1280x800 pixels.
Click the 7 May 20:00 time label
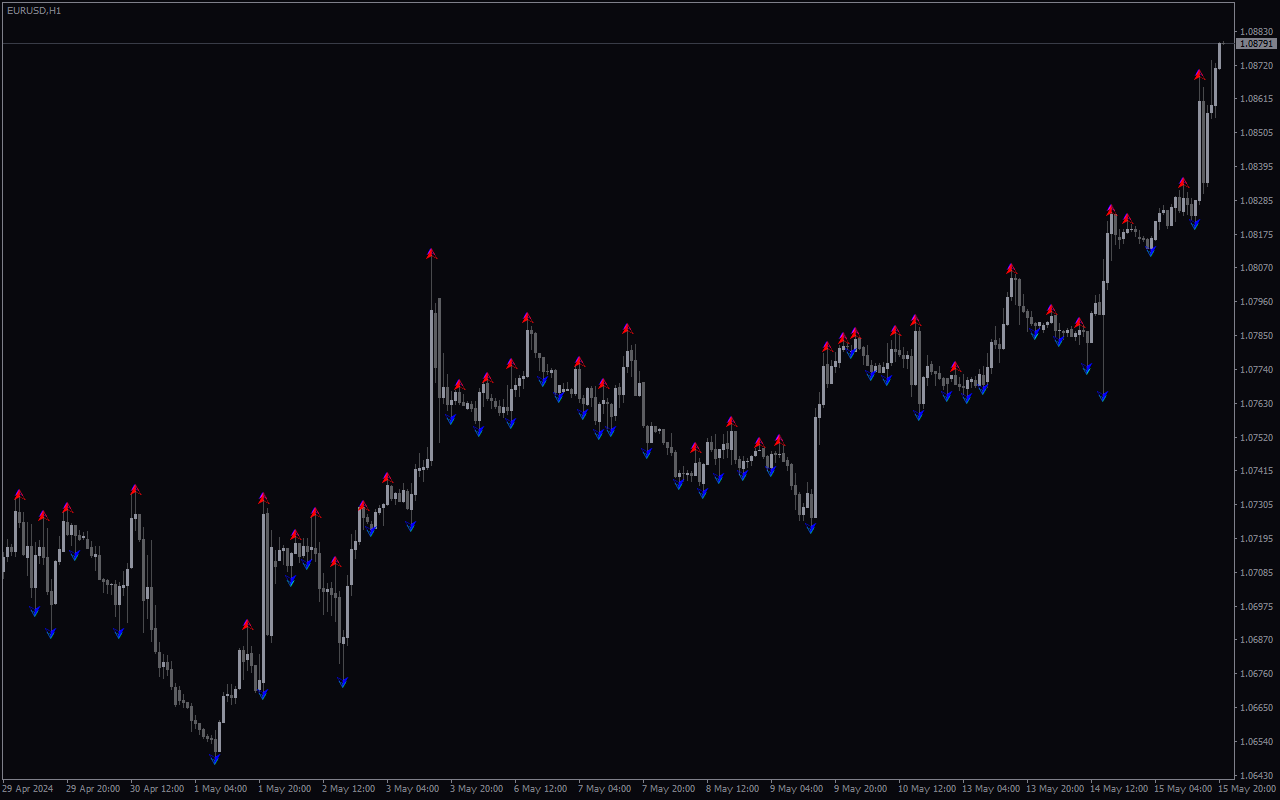(668, 789)
